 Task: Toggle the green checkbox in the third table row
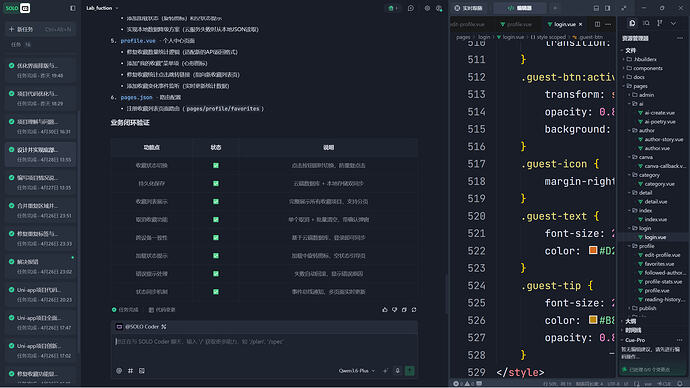coord(216,201)
